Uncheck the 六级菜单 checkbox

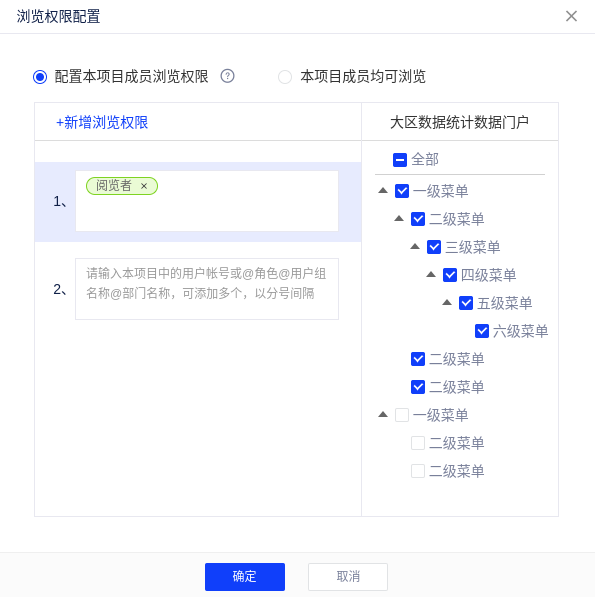point(482,331)
